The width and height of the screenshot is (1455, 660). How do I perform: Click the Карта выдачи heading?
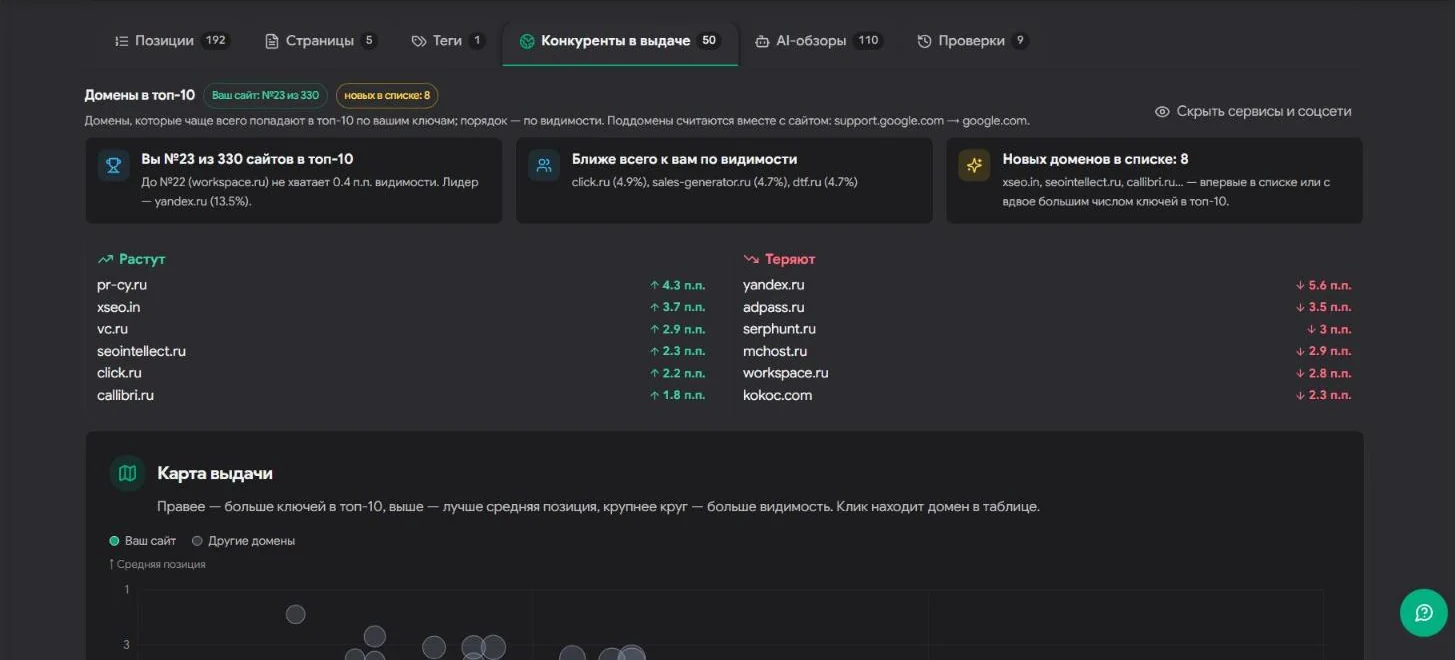tap(214, 474)
